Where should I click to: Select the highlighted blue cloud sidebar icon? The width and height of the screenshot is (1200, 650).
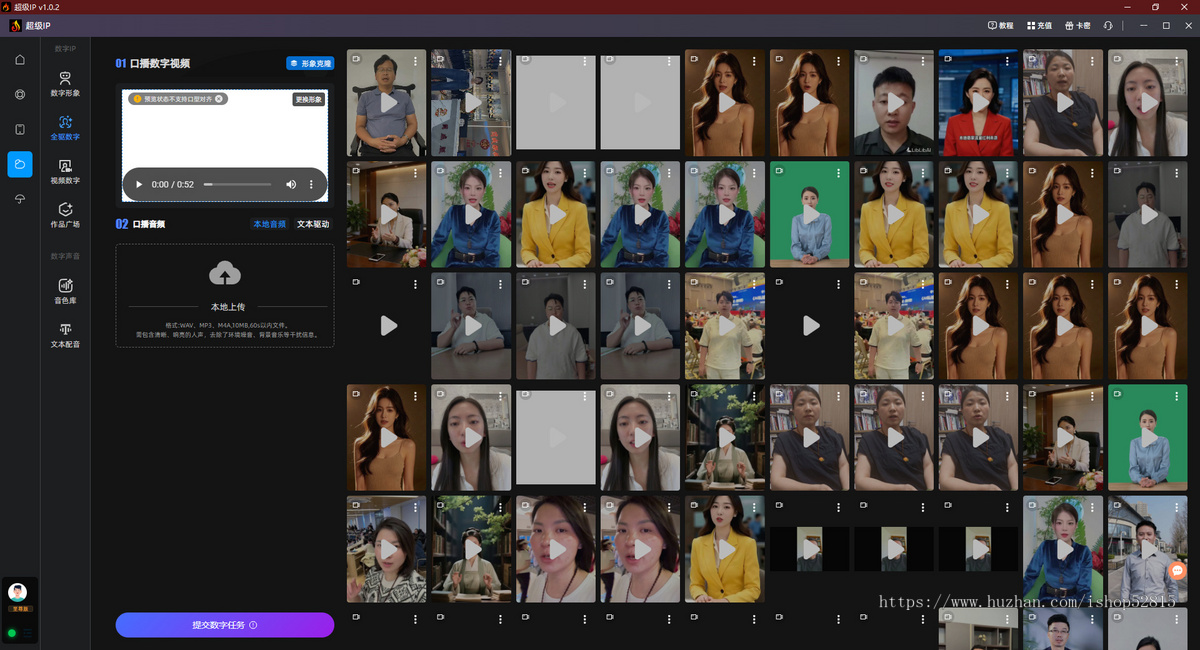point(20,164)
